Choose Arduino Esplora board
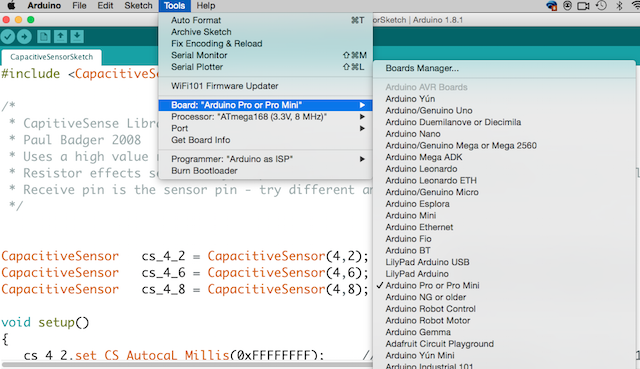The width and height of the screenshot is (640, 369). pyautogui.click(x=504, y=204)
